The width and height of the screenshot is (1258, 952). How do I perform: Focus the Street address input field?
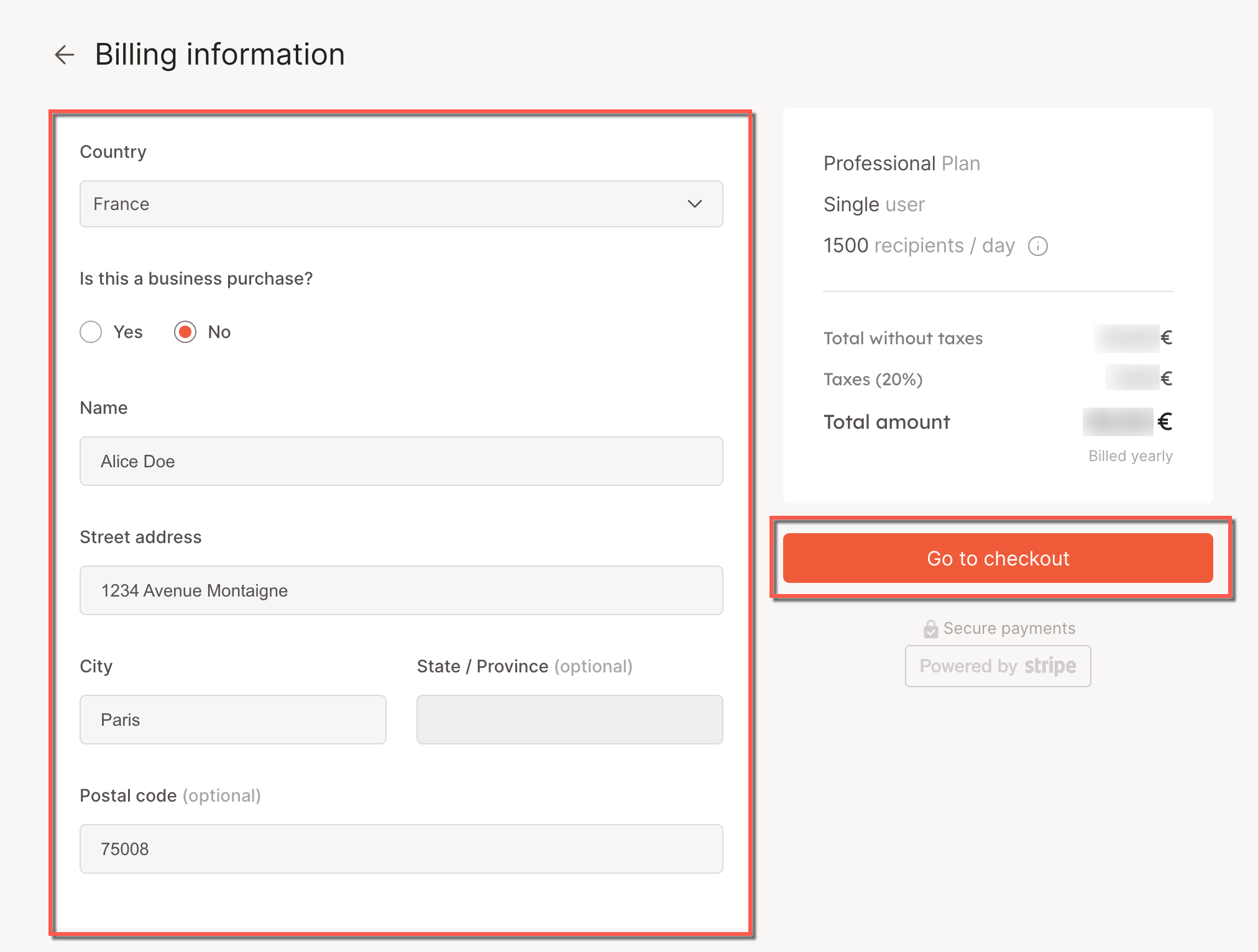[x=401, y=590]
